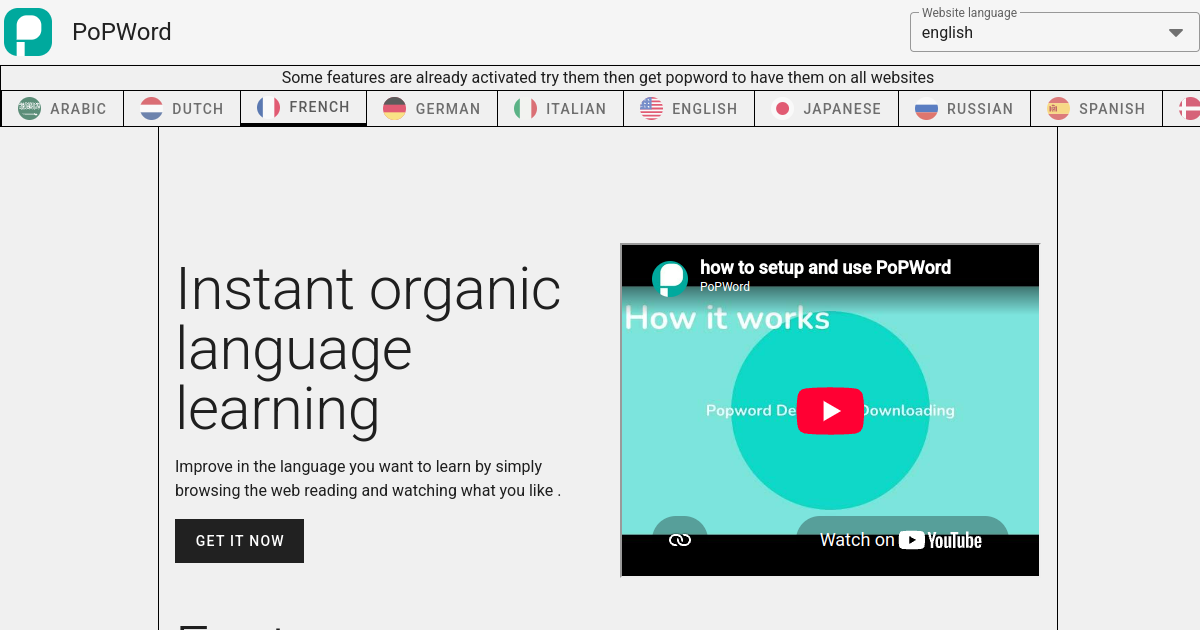1200x630 pixels.
Task: Click the French flag icon
Action: click(269, 107)
